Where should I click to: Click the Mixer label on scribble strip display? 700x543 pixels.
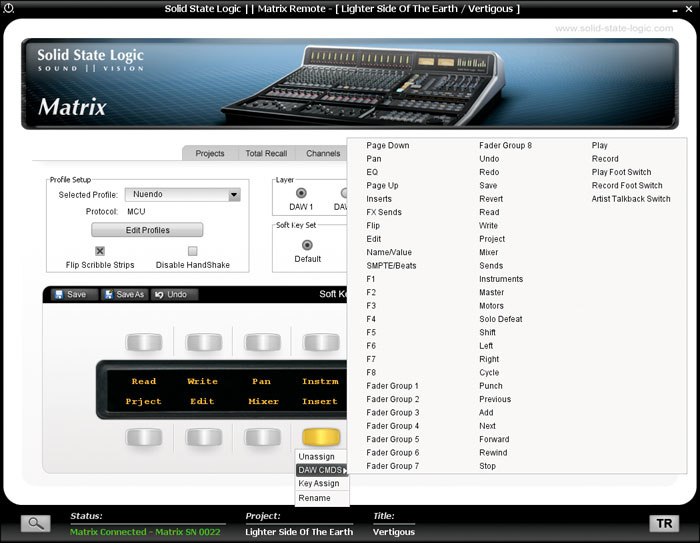(263, 401)
